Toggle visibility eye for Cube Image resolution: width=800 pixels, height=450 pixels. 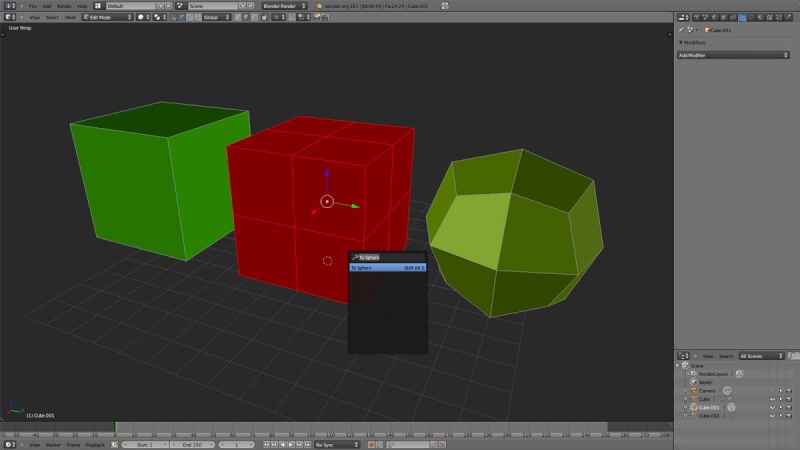pos(772,399)
